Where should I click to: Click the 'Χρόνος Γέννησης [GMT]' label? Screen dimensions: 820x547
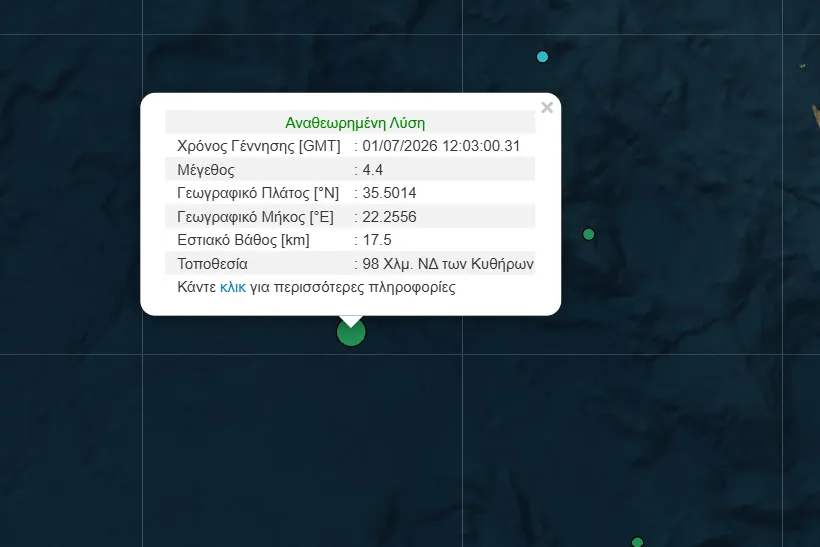(259, 146)
